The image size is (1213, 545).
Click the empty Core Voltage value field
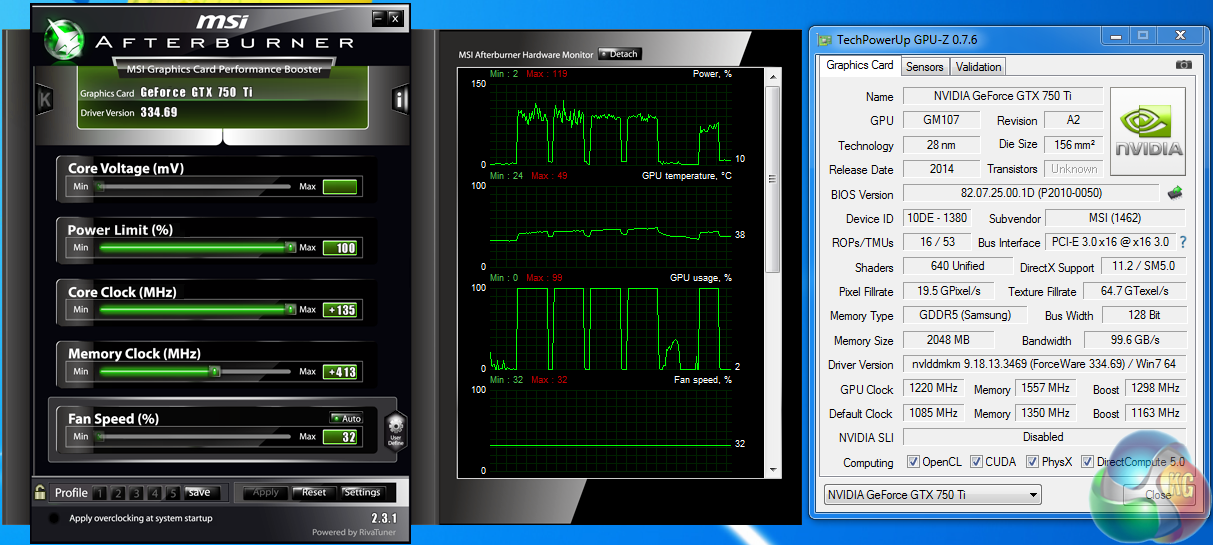click(x=340, y=187)
